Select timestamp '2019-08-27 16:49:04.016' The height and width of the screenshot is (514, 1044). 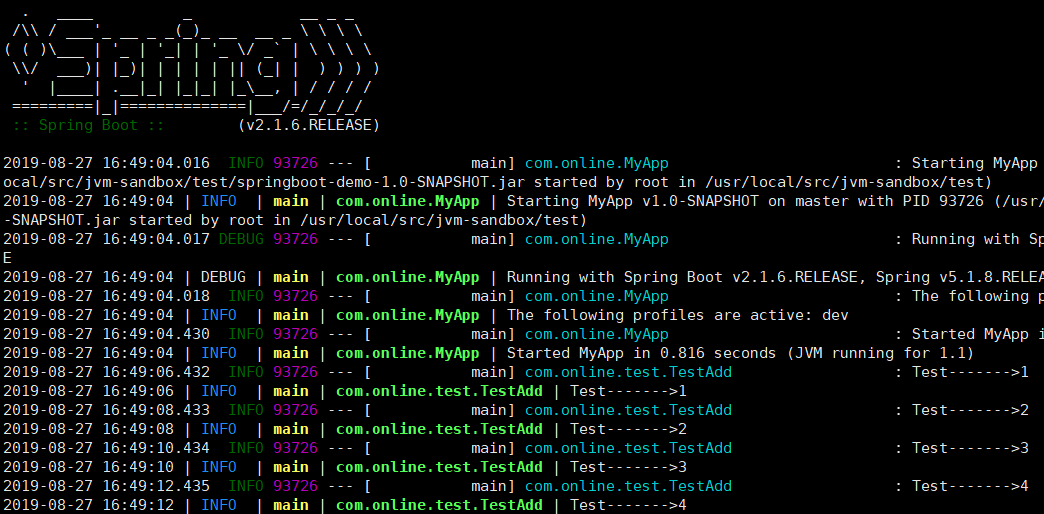click(107, 163)
